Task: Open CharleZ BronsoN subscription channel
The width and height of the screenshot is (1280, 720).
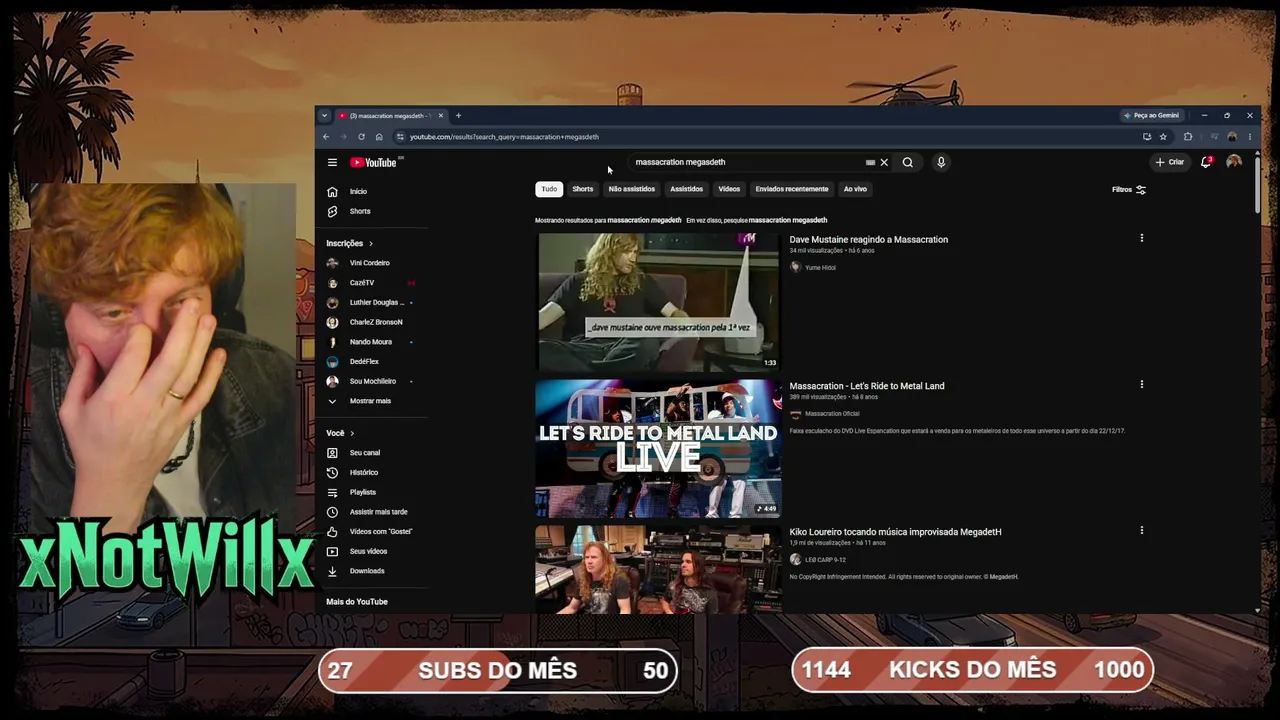Action: (x=376, y=322)
